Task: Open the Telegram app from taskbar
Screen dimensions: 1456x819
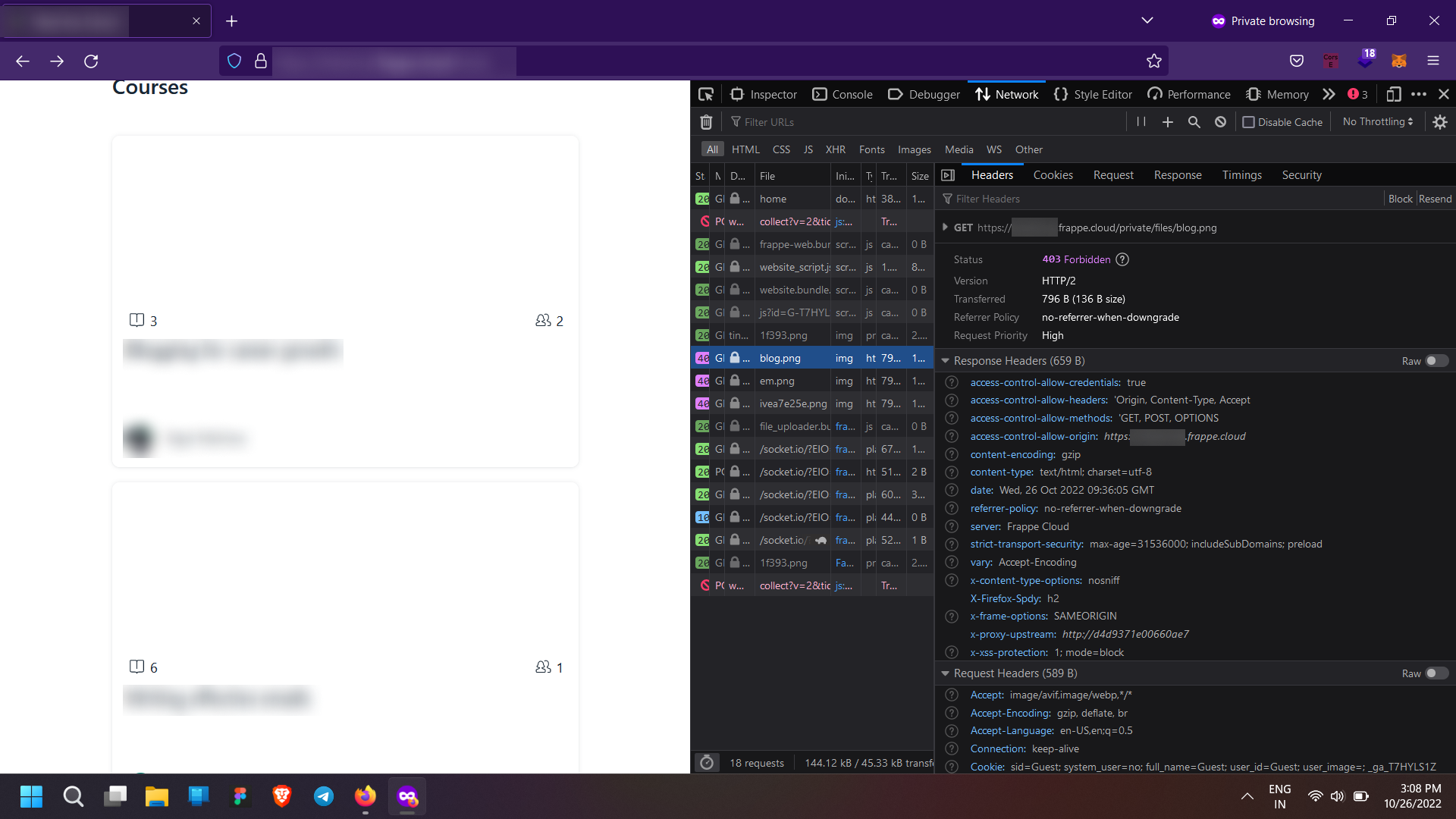Action: coord(323,796)
